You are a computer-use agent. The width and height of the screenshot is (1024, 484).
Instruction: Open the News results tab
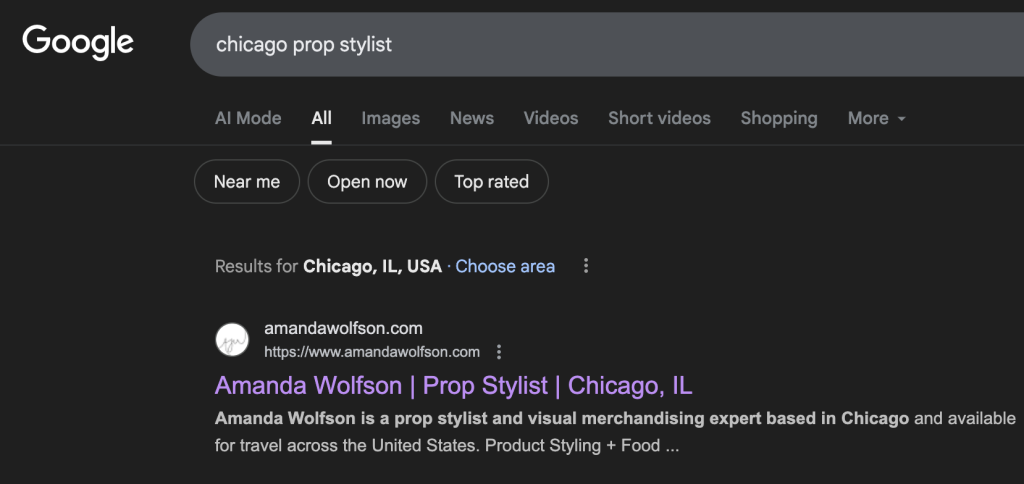[471, 118]
